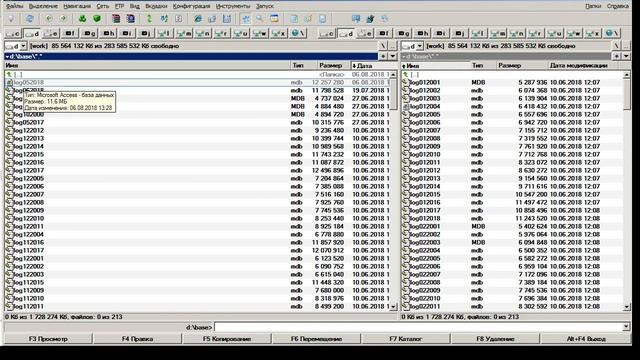This screenshot has width=640, height=360.
Task: Go to parent directory button, left panel
Action: click(x=392, y=46)
